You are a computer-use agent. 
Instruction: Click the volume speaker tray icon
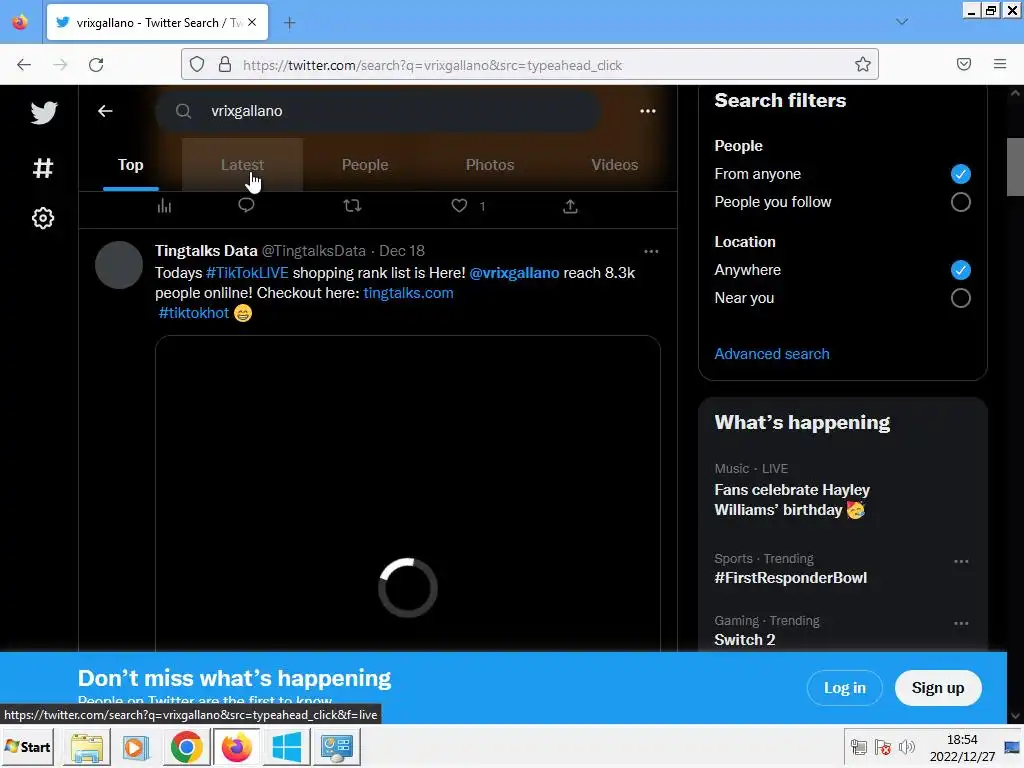[906, 747]
